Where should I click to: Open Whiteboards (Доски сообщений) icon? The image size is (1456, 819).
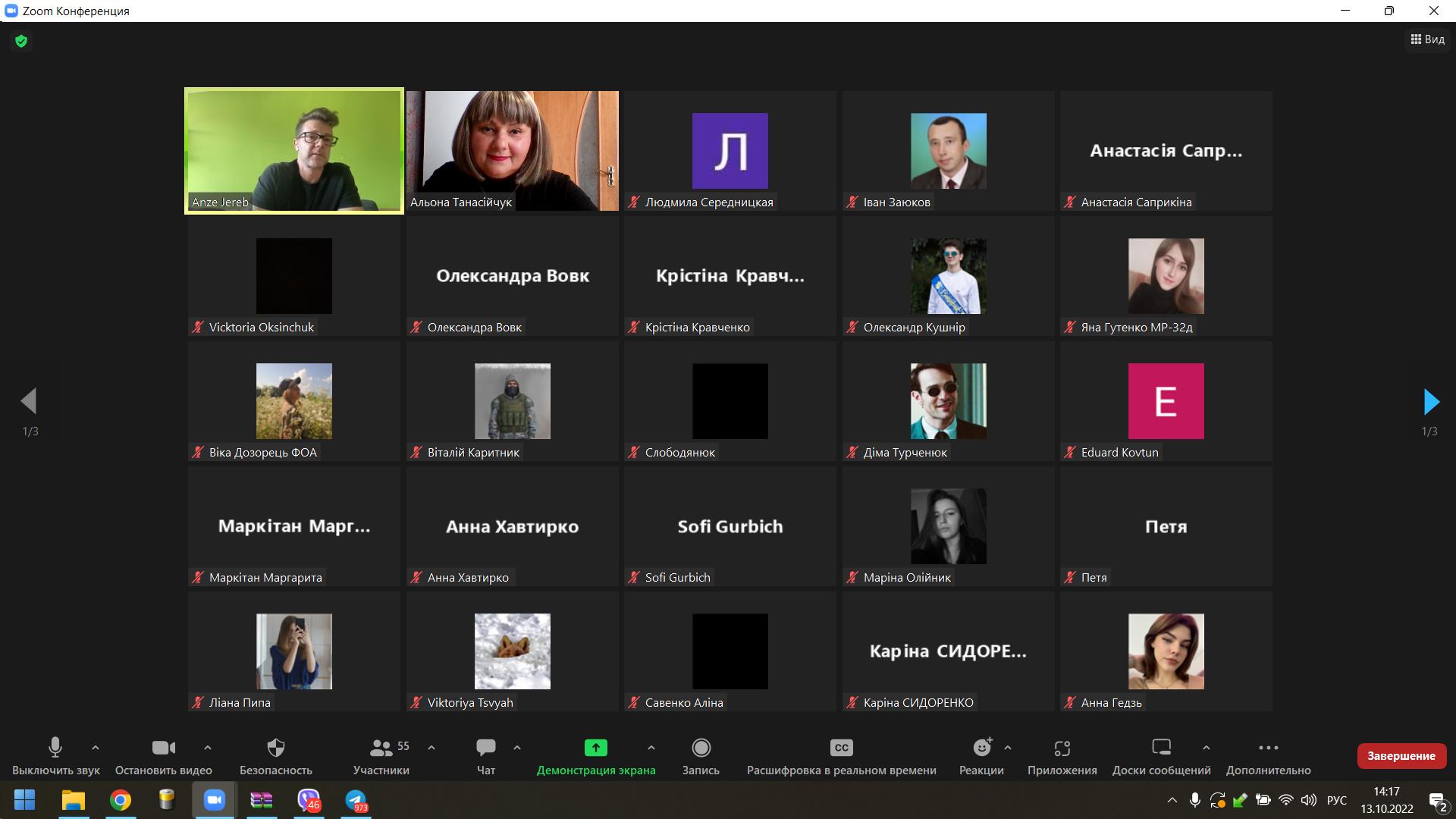point(1161,748)
